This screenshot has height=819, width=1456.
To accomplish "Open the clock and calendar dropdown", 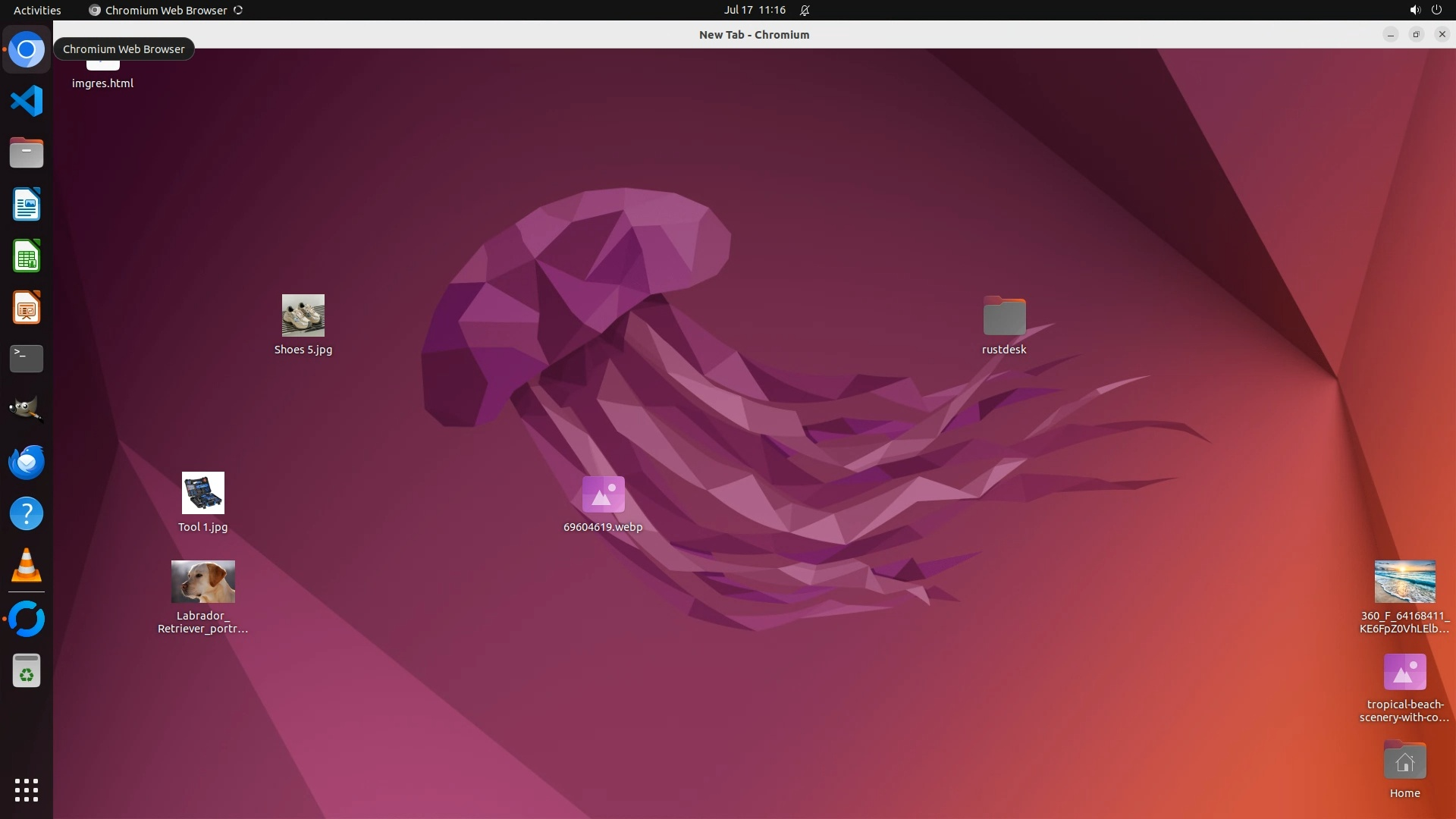I will [x=754, y=10].
